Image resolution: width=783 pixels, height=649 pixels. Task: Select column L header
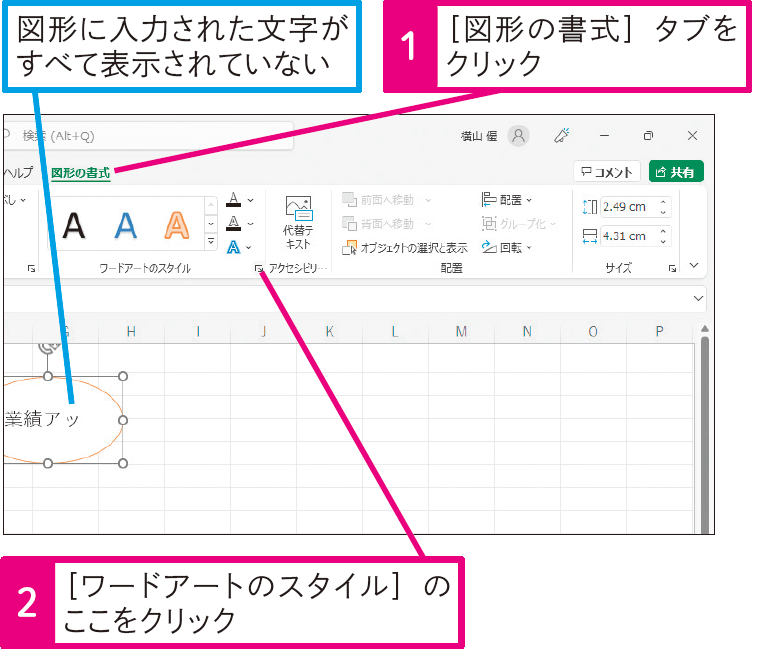[395, 331]
